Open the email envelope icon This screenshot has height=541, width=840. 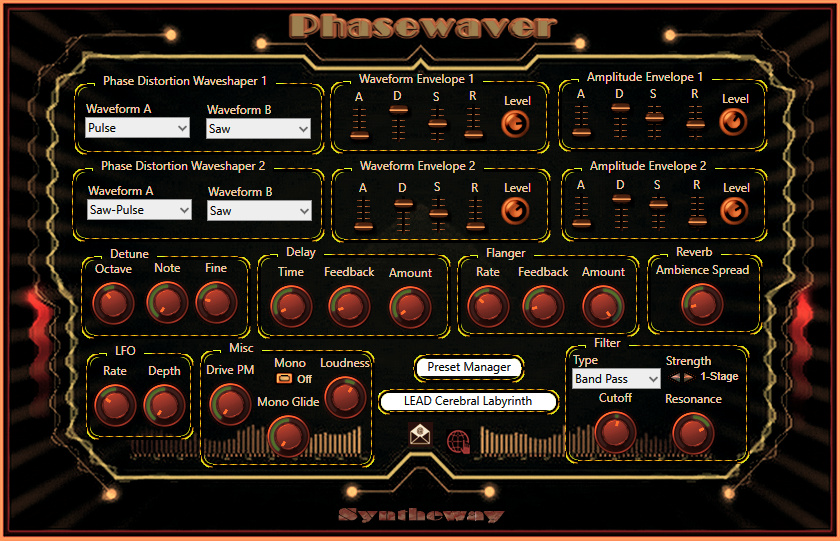tap(420, 434)
